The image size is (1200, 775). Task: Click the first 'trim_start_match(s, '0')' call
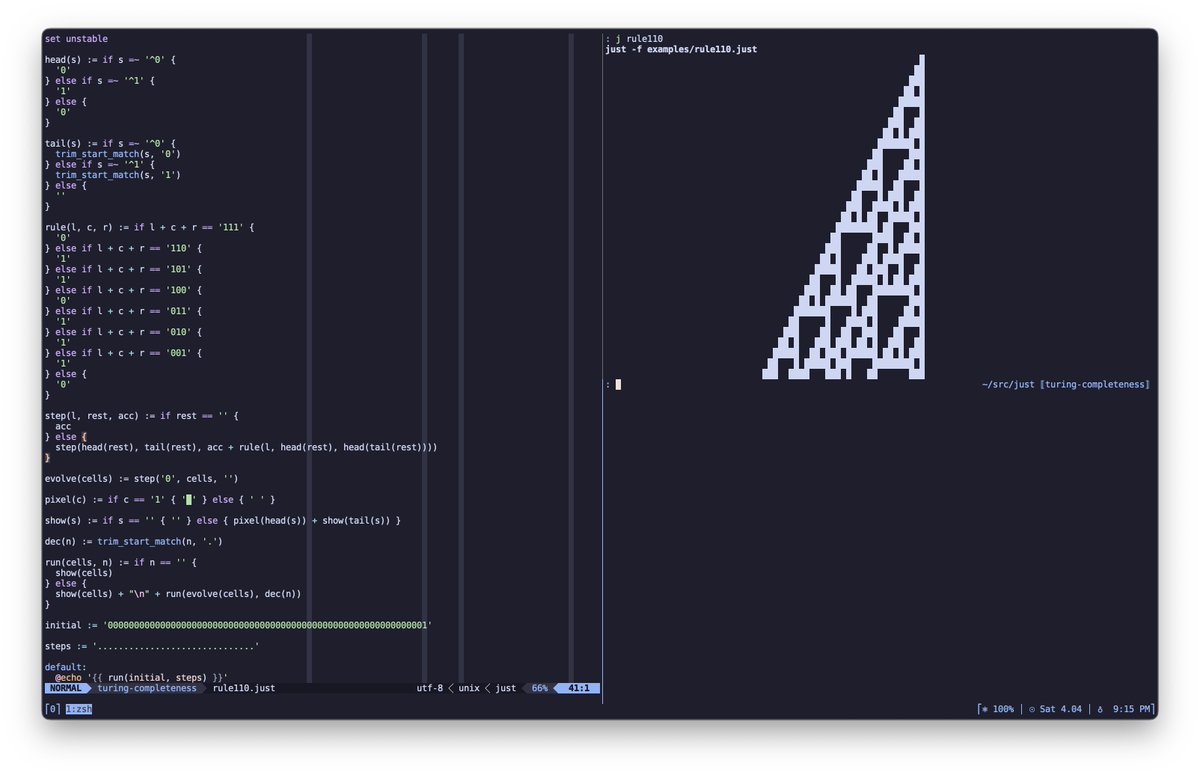coord(118,154)
